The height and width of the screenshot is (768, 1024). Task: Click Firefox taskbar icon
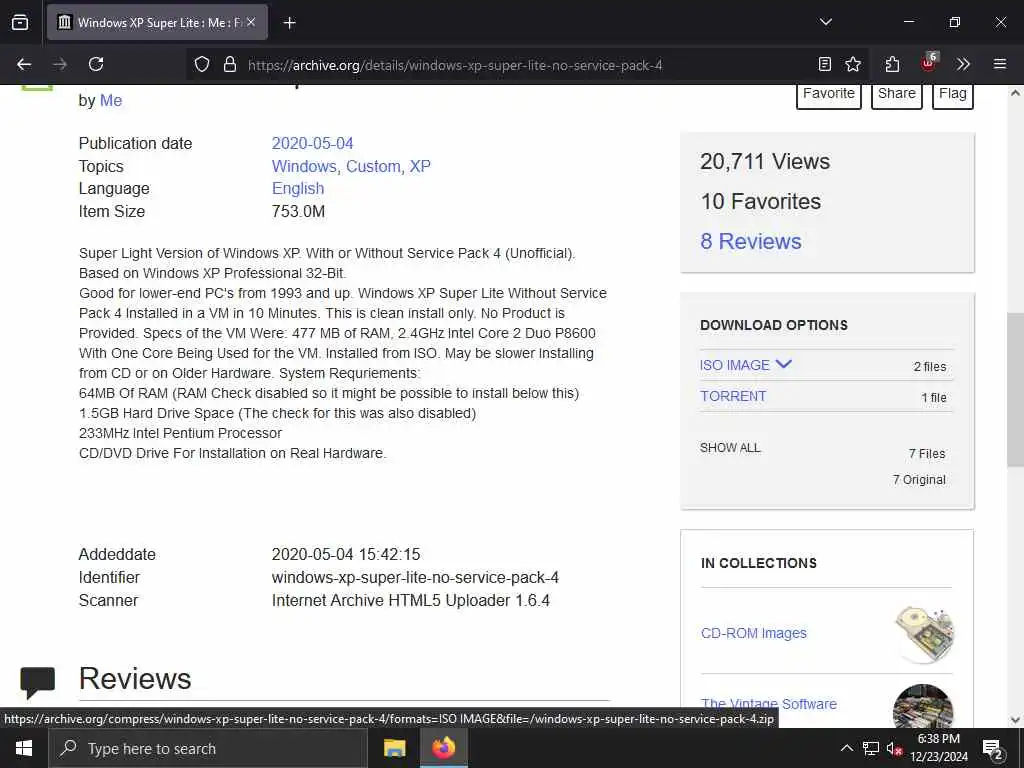click(x=443, y=748)
